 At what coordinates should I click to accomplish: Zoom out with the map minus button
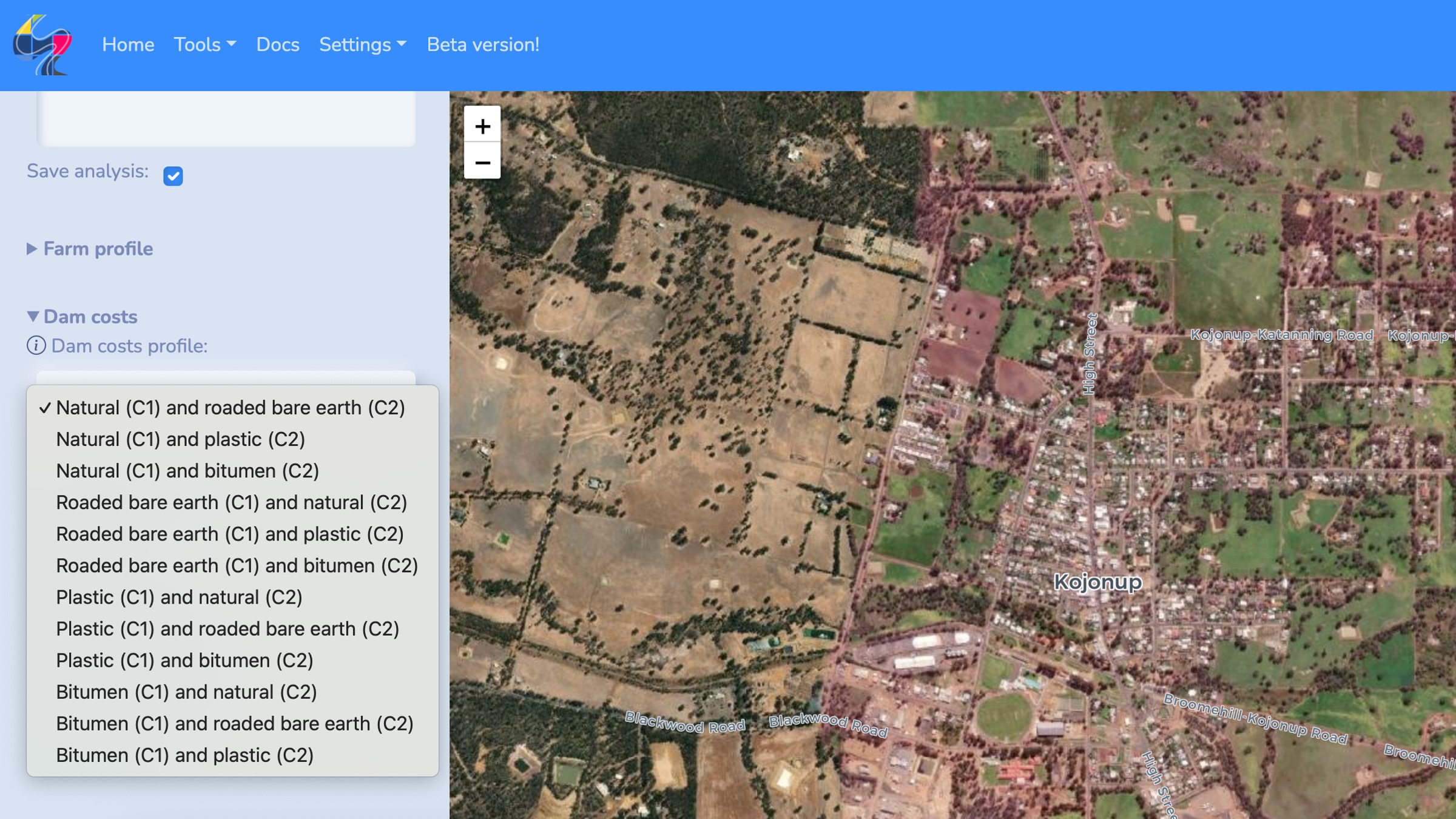point(482,162)
